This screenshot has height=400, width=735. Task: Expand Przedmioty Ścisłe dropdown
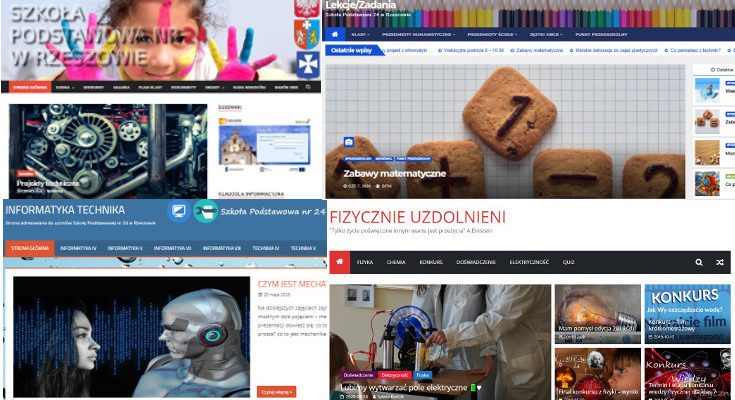coord(492,35)
